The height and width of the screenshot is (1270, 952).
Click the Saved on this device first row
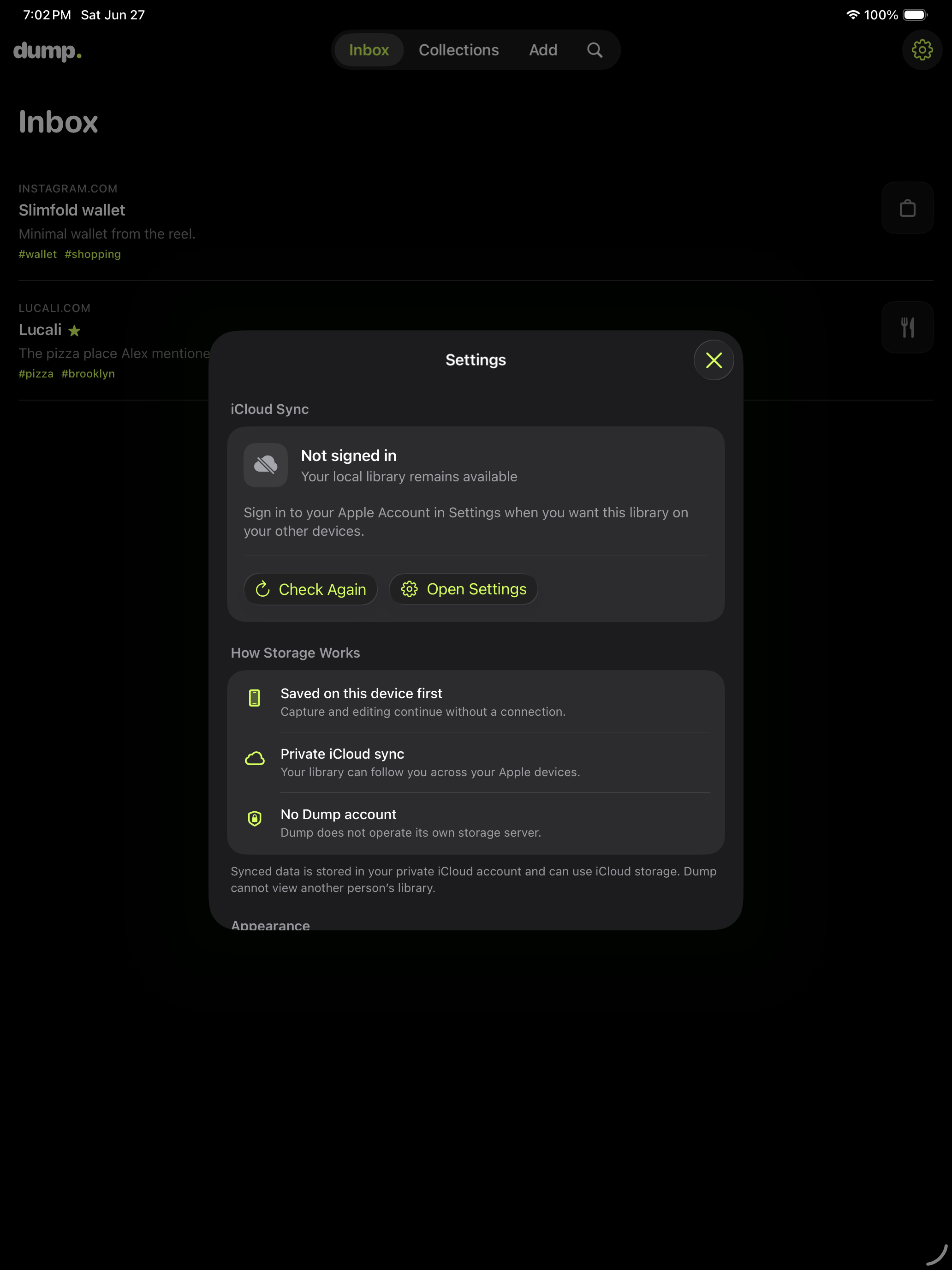[x=476, y=701]
